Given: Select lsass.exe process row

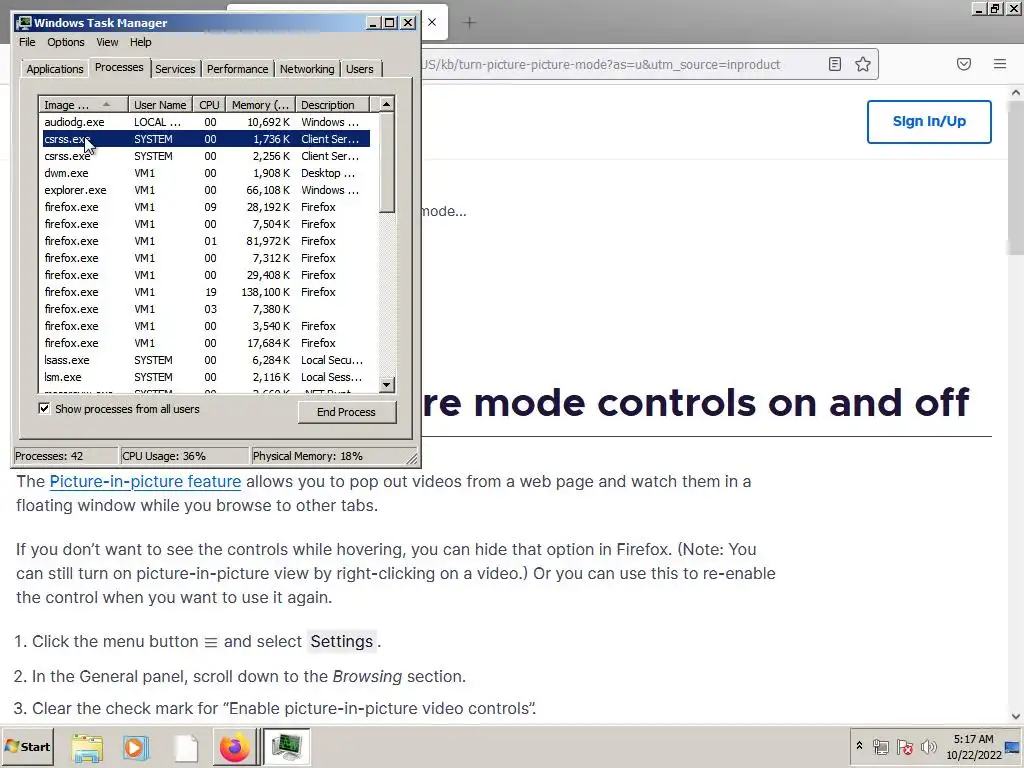Looking at the screenshot, I should (x=206, y=360).
